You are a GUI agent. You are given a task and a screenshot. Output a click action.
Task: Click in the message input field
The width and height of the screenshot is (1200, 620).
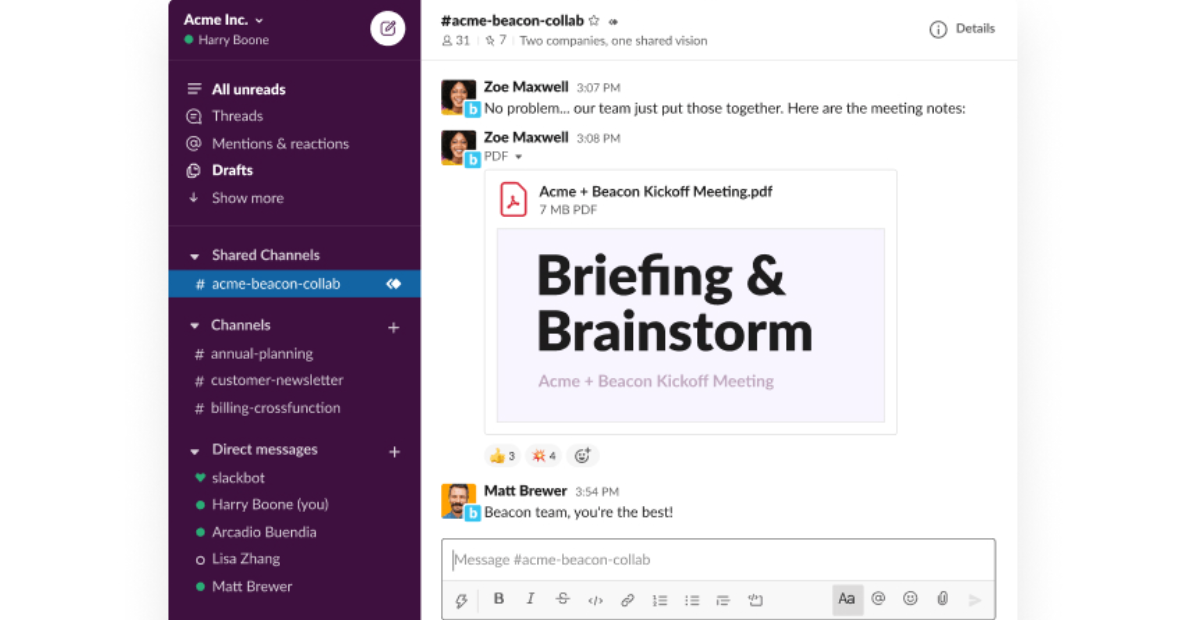click(718, 559)
